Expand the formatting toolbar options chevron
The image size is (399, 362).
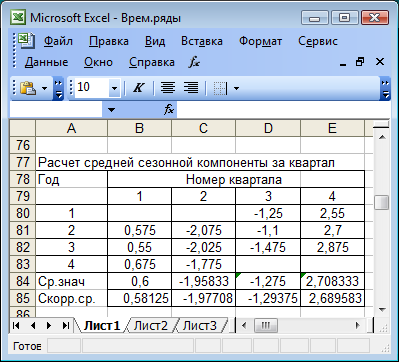click(x=385, y=89)
